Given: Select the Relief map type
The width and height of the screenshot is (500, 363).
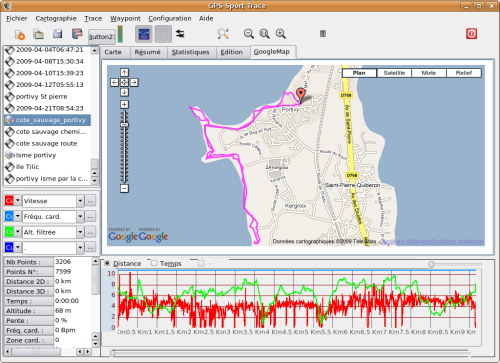Looking at the screenshot, I should pyautogui.click(x=464, y=73).
